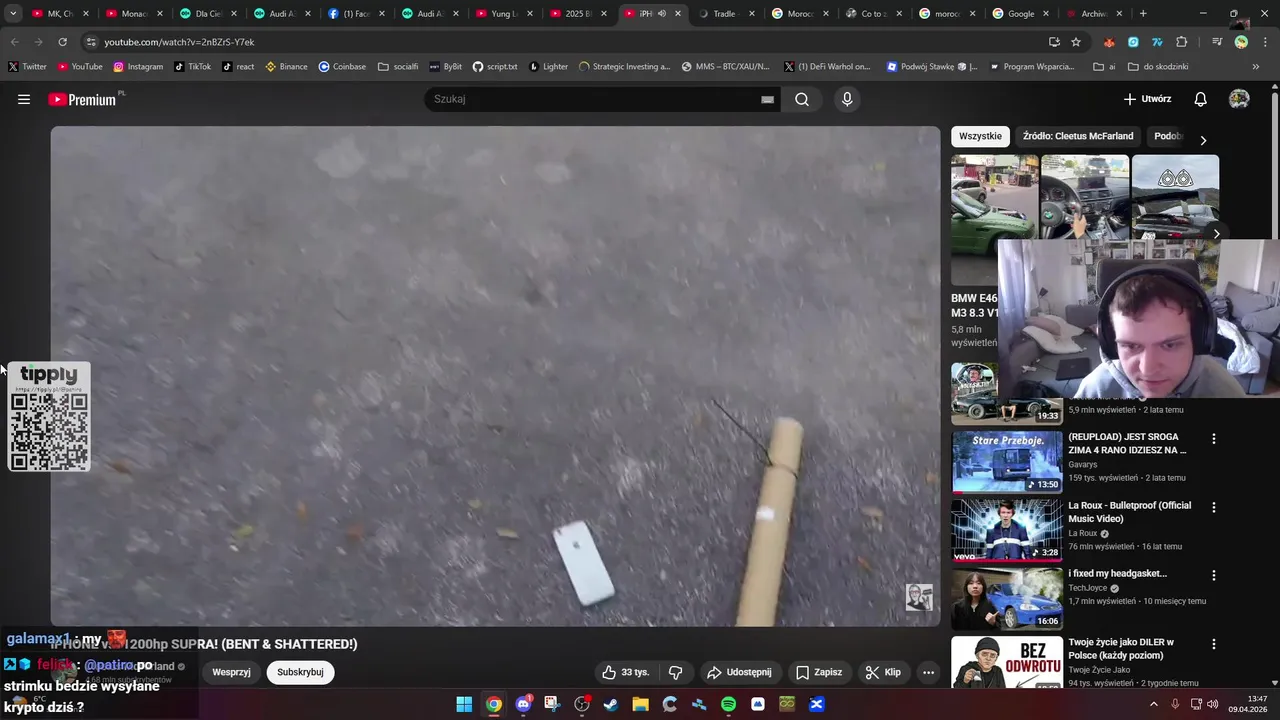The width and height of the screenshot is (1280, 720).
Task: Open Discord from the taskbar
Action: 523,704
